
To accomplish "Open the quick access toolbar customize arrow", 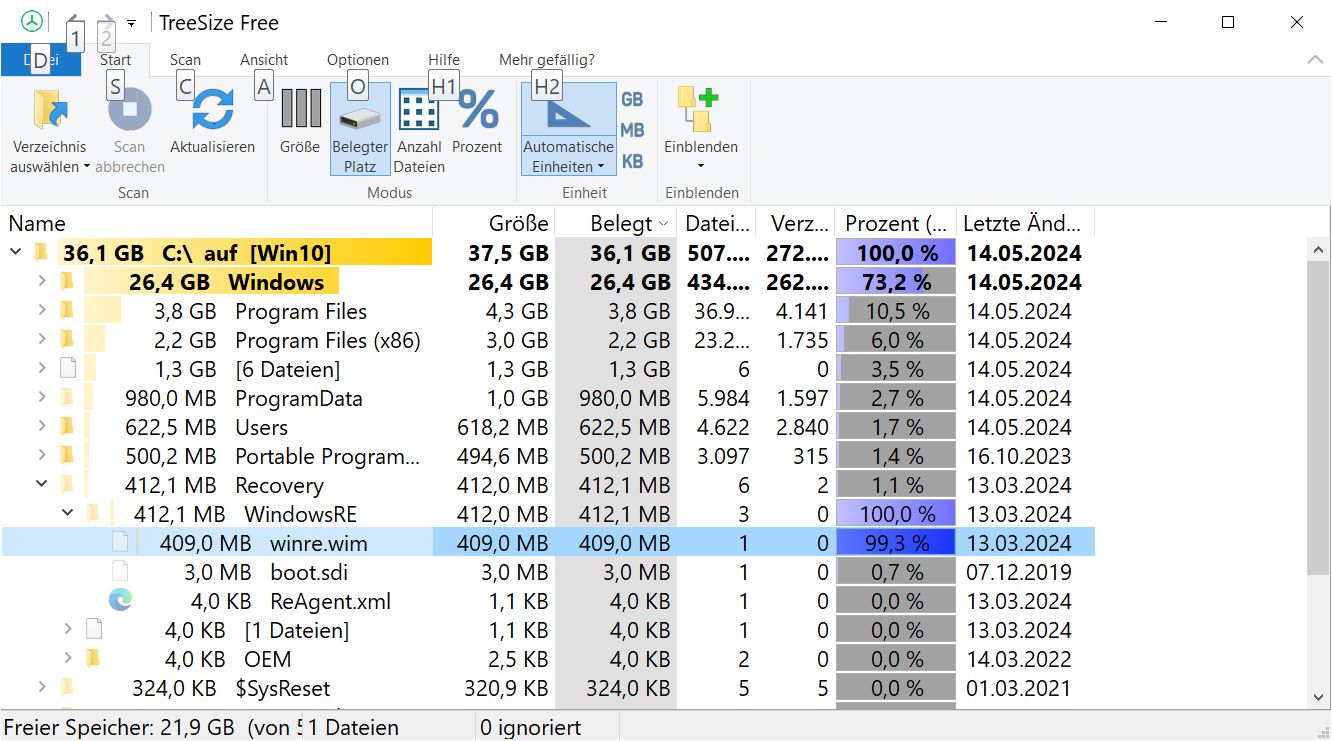I will click(x=131, y=22).
